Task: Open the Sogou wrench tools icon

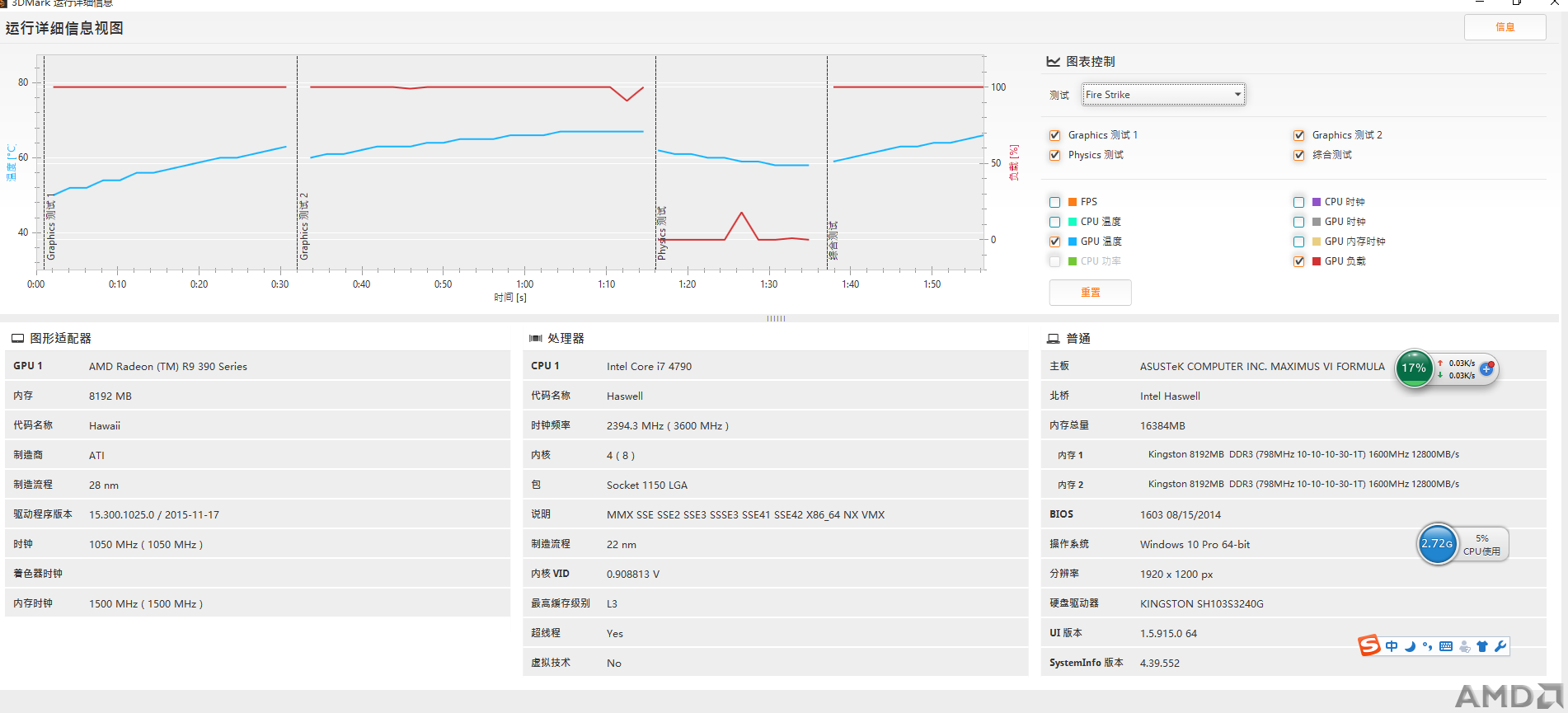Action: (1500, 646)
